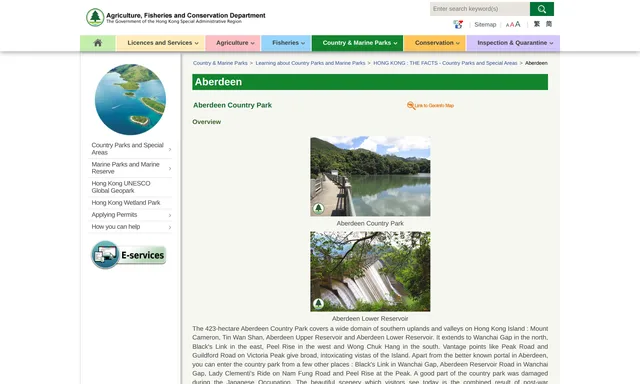The height and width of the screenshot is (384, 640).
Task: Select the largest font size A
Action: pyautogui.click(x=518, y=24)
